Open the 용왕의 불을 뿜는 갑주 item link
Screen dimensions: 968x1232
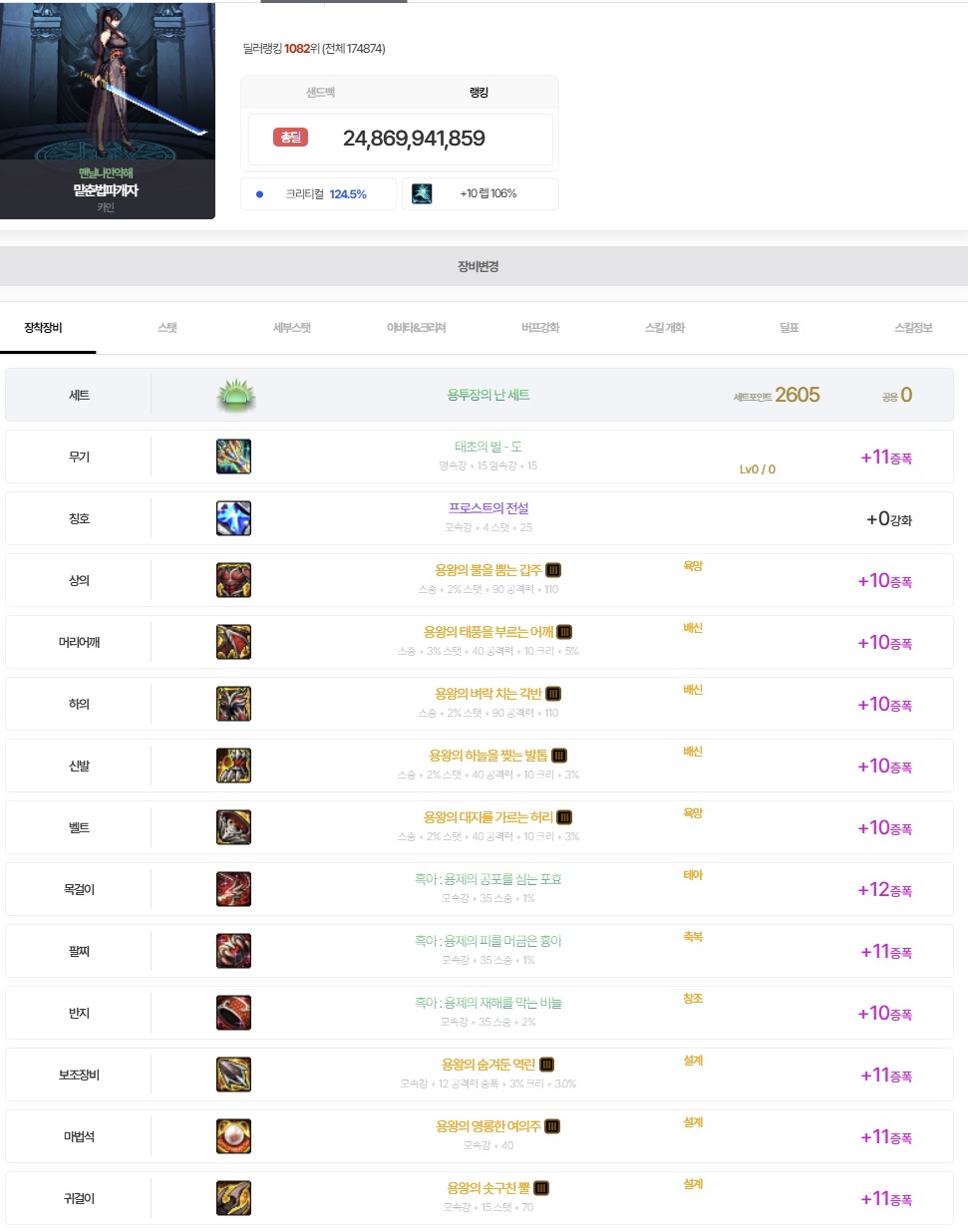point(487,570)
